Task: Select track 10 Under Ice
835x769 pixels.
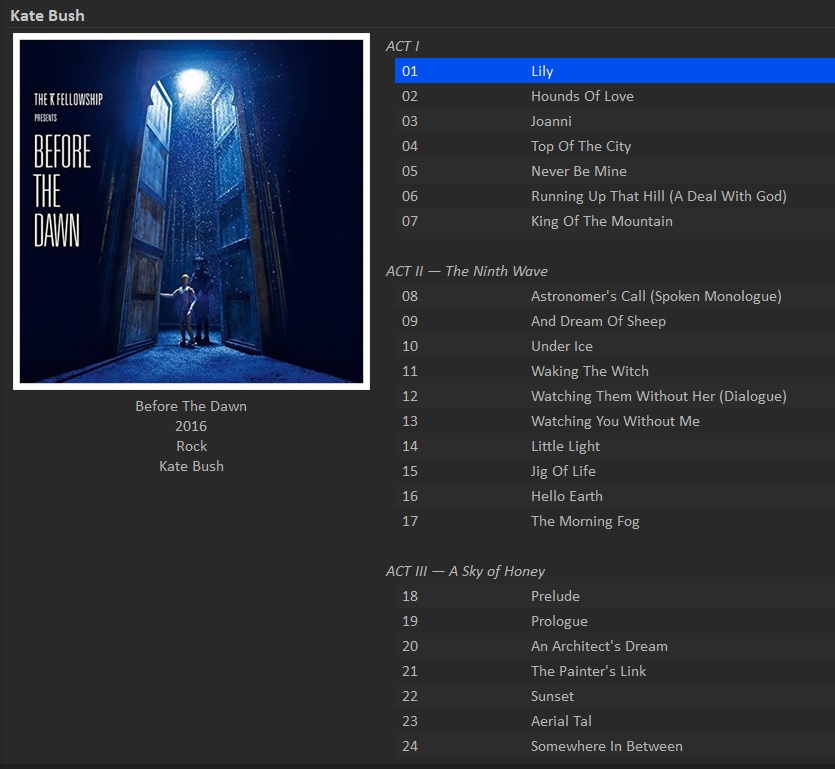Action: coord(615,346)
